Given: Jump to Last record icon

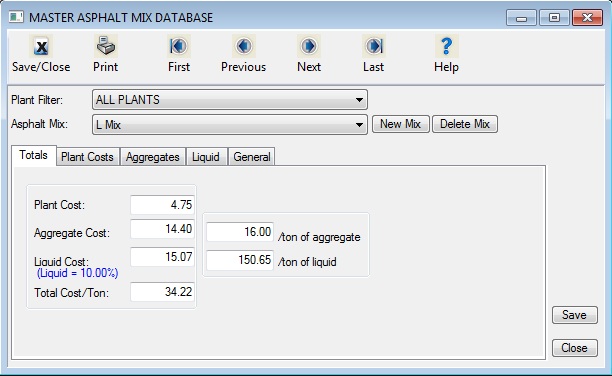Looking at the screenshot, I should coord(374,46).
